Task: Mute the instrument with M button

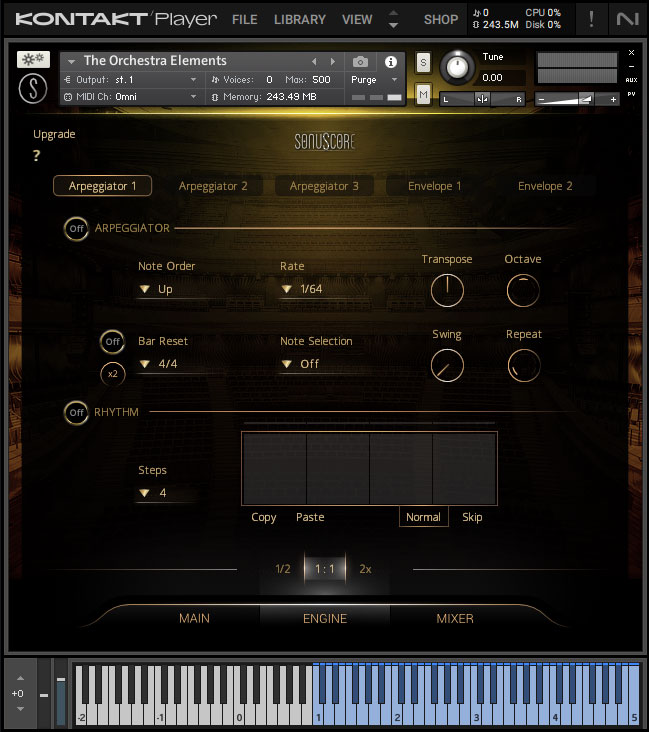Action: [x=423, y=95]
